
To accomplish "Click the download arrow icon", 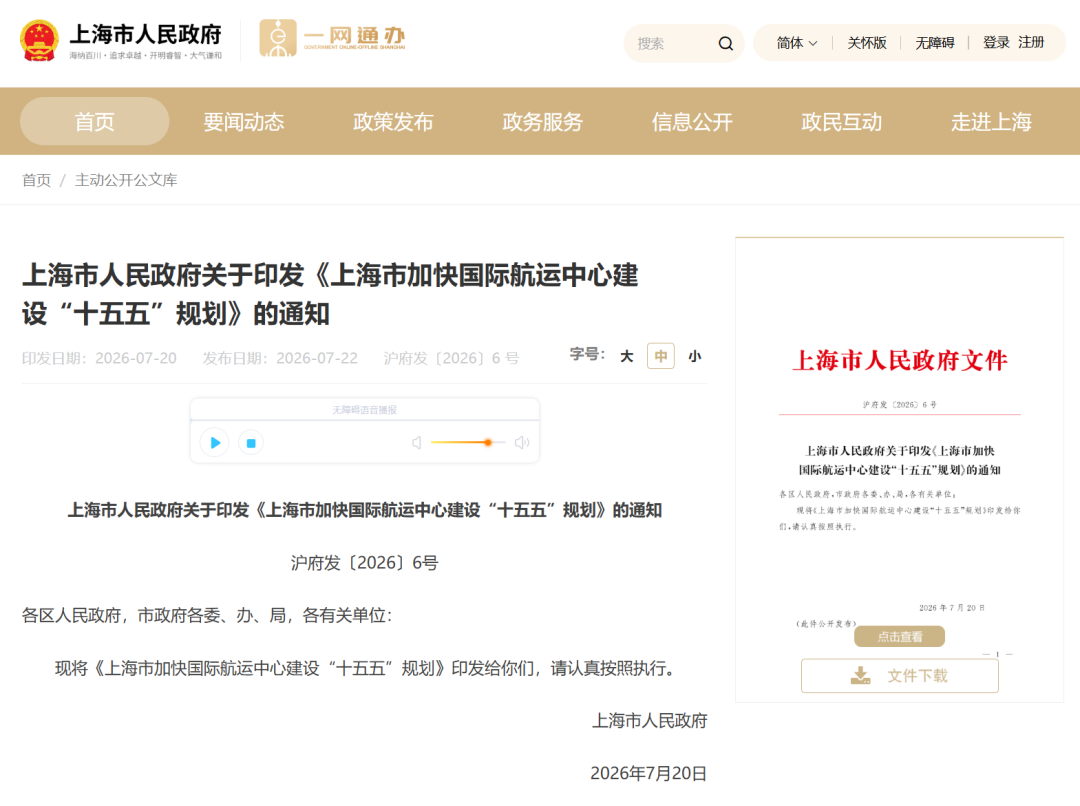I will tap(860, 676).
